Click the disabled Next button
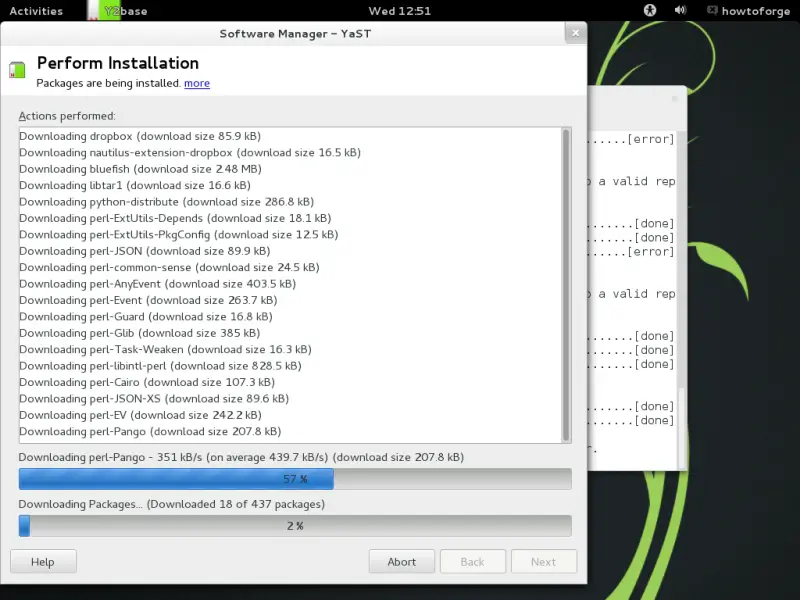Image resolution: width=800 pixels, height=600 pixels. [x=543, y=562]
